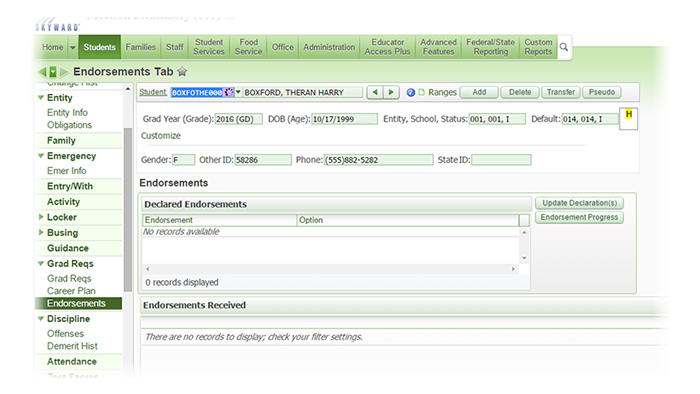Click the favorite star next to Endorsements Tab
Viewport: 700px width, 394px height.
(182, 71)
